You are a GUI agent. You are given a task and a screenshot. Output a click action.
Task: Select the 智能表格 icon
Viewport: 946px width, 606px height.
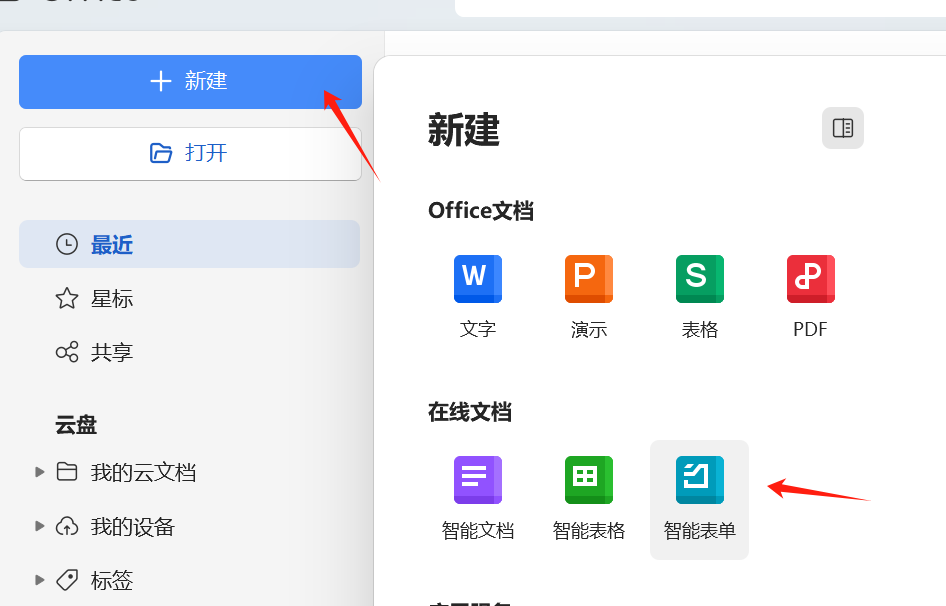tap(588, 480)
